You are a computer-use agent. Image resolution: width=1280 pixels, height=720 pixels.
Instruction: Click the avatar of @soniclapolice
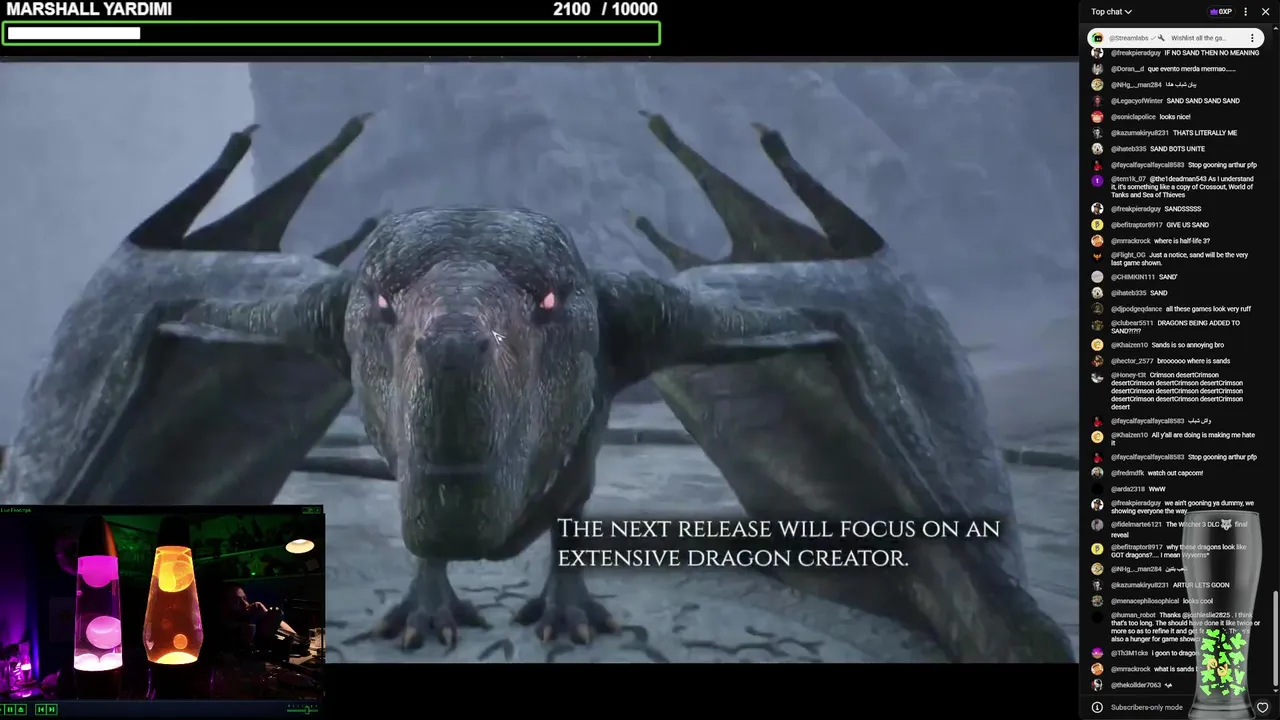tap(1097, 117)
